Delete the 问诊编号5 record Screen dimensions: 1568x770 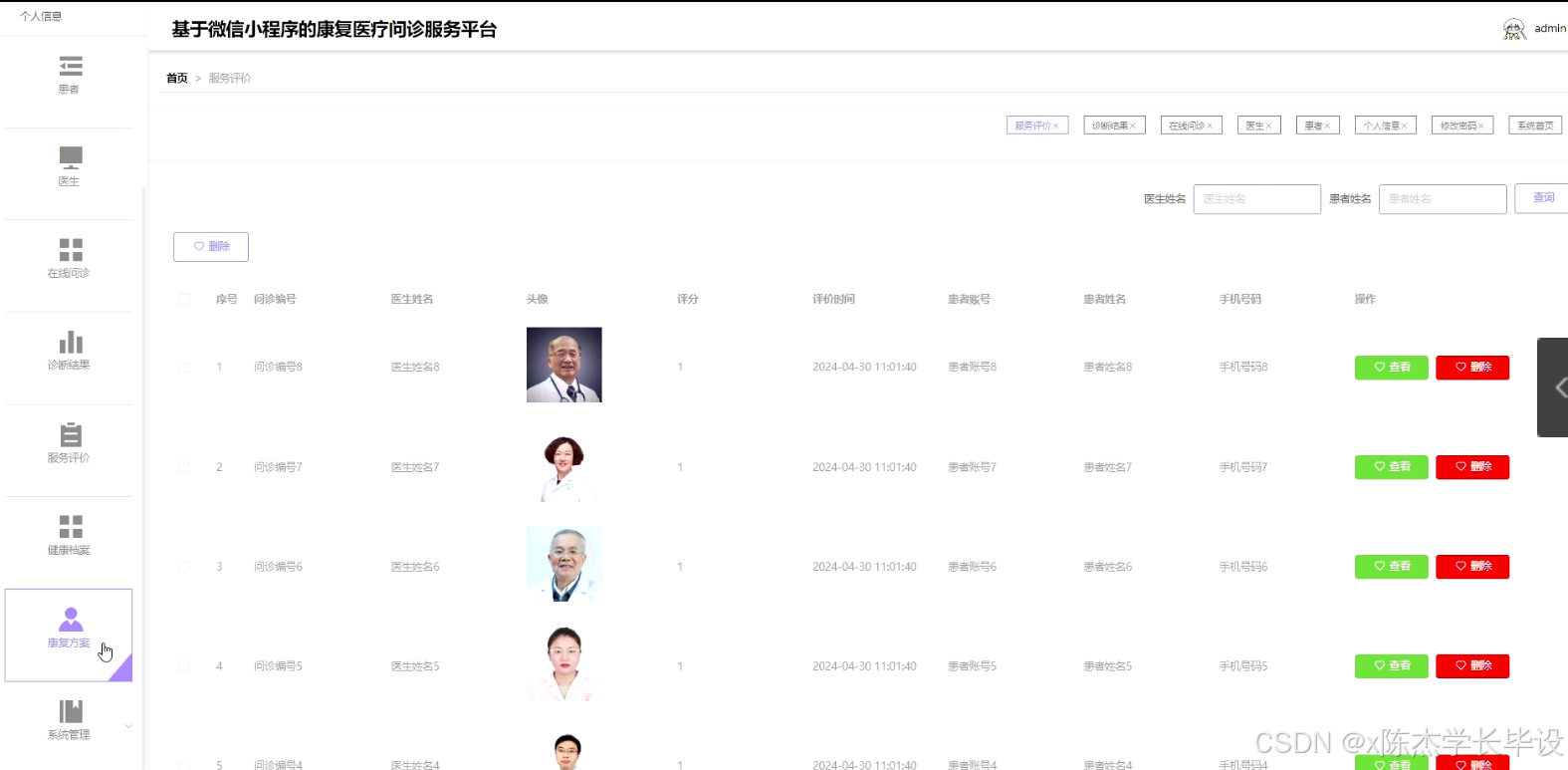pos(1472,666)
